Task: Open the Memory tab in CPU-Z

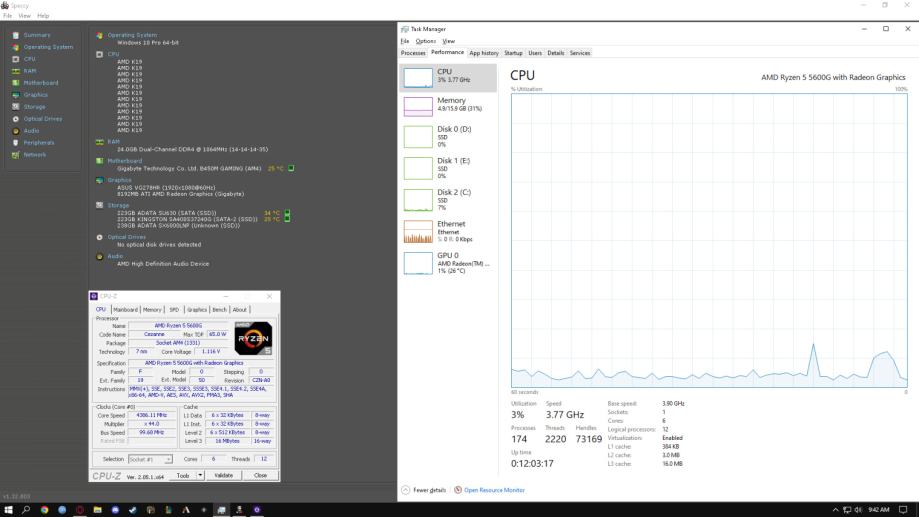Action: [152, 309]
